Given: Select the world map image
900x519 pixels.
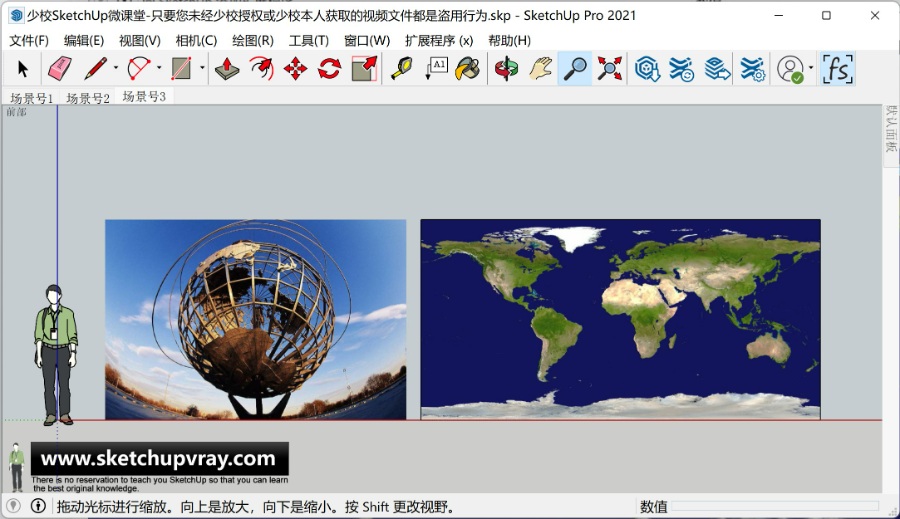Looking at the screenshot, I should 620,319.
